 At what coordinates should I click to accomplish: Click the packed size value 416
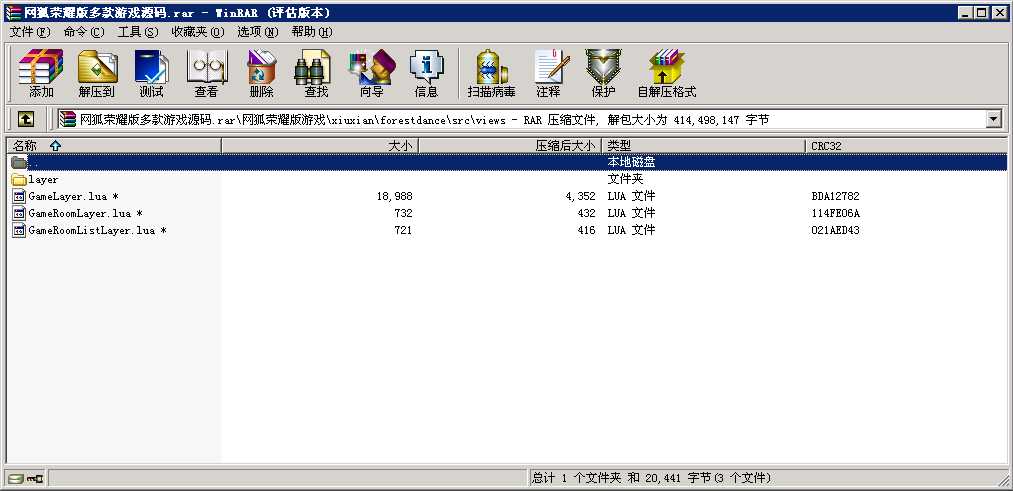587,230
